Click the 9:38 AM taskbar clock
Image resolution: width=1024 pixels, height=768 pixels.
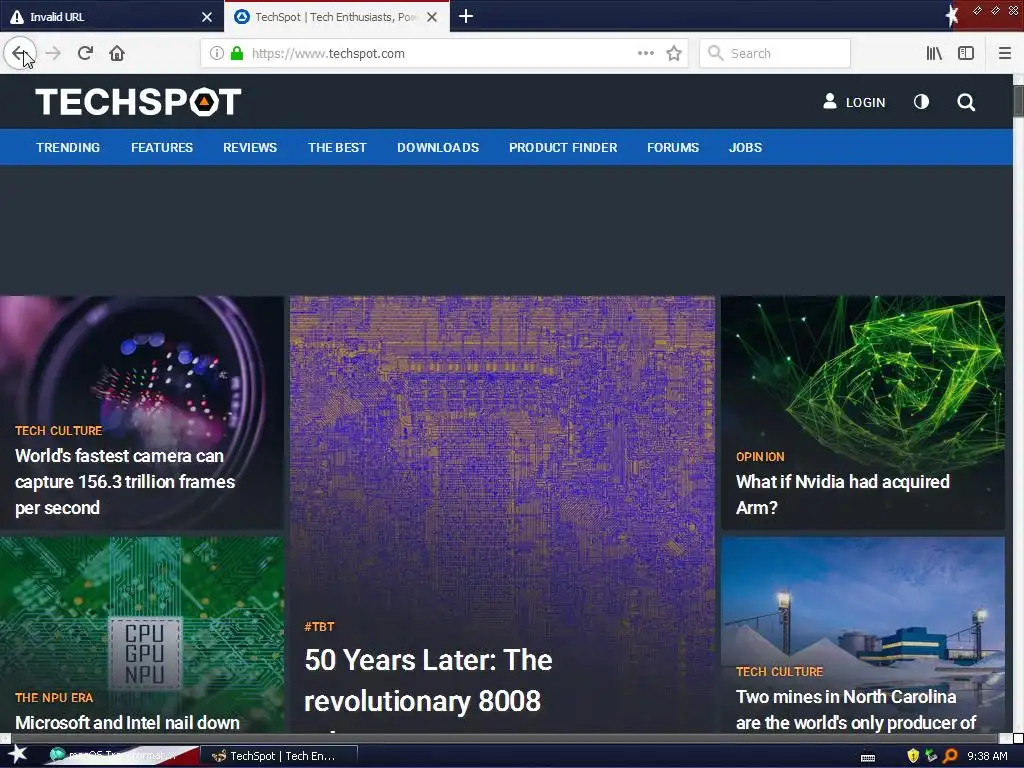click(987, 756)
